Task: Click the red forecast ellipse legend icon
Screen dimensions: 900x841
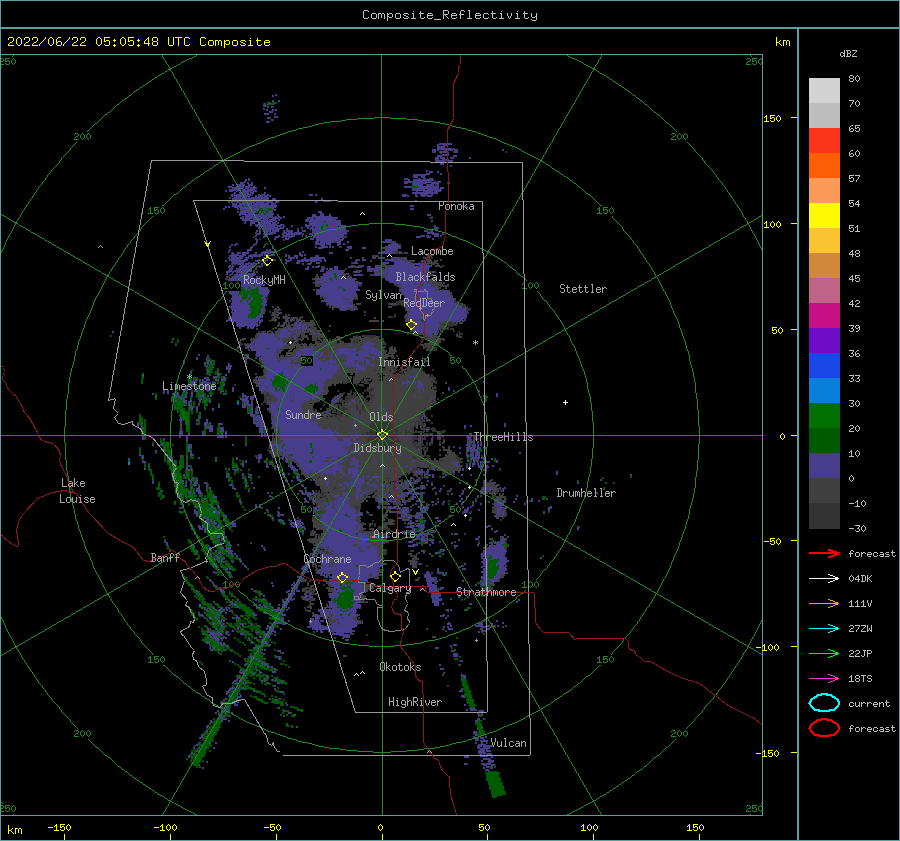Action: [824, 728]
